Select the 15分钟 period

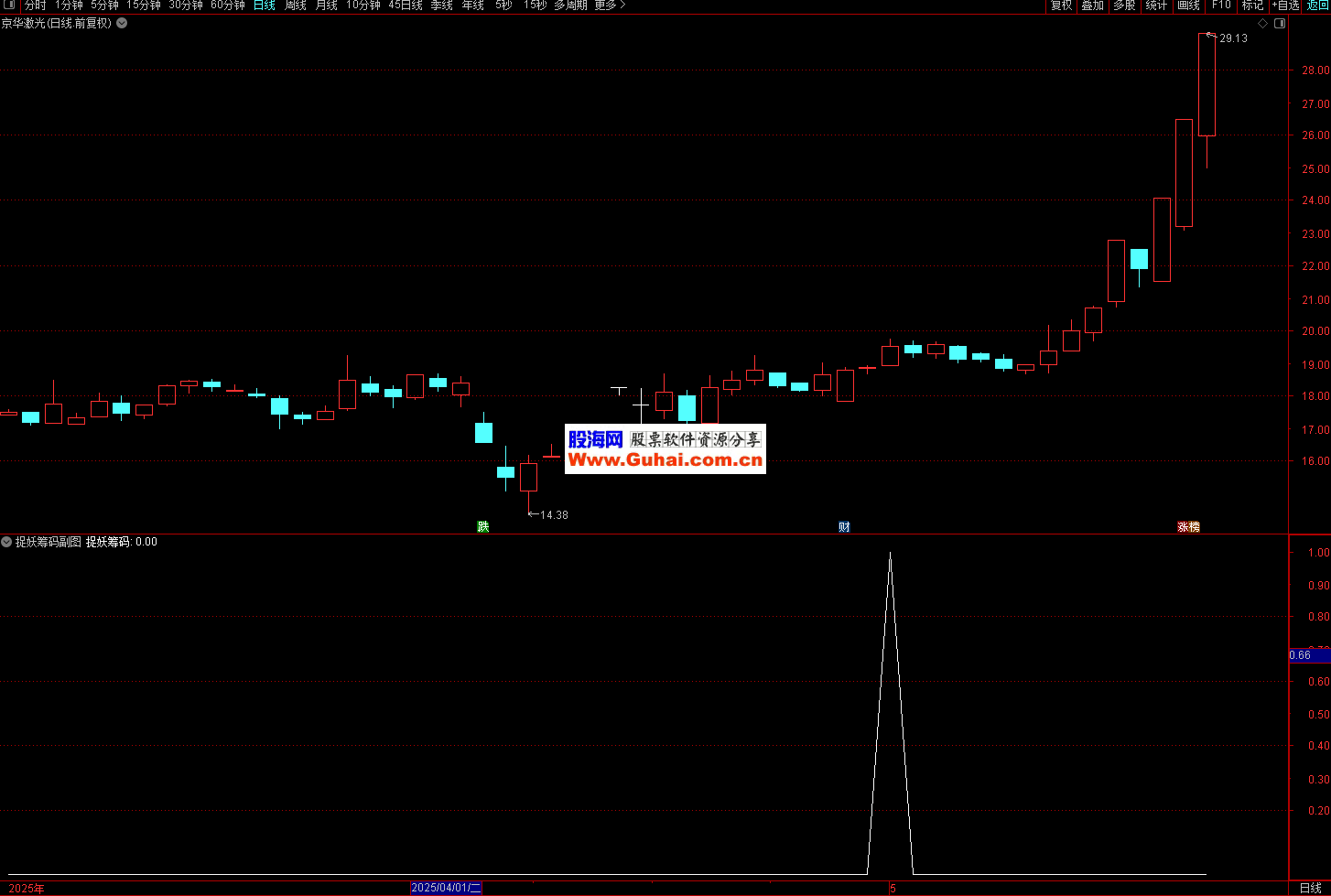[x=144, y=5]
